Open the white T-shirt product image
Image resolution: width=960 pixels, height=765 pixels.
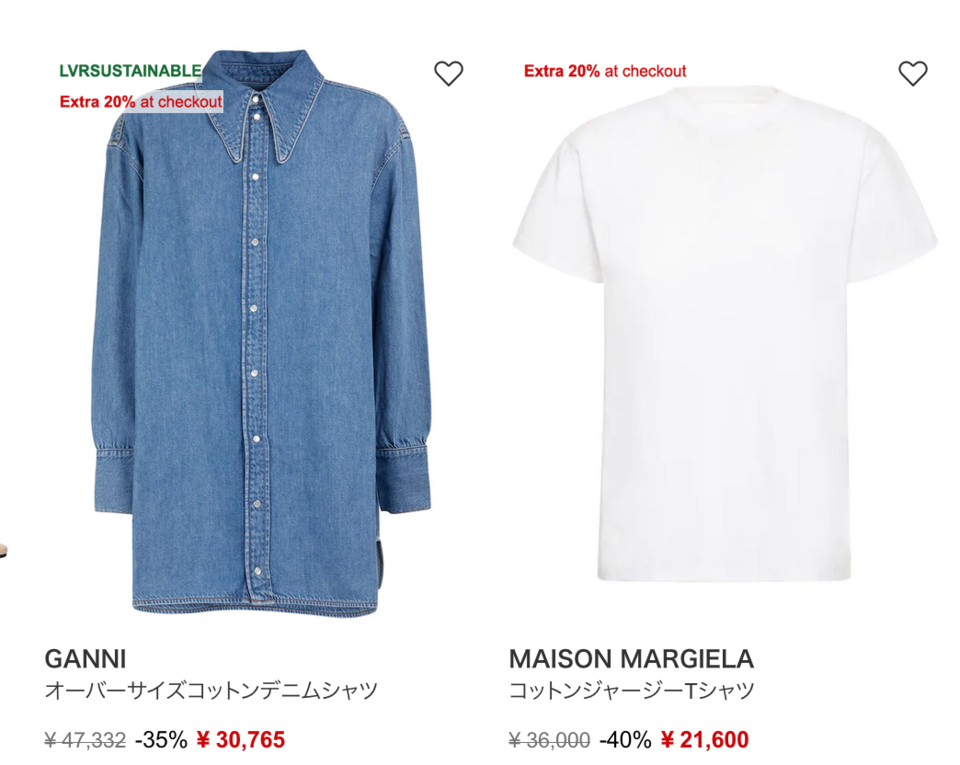point(725,334)
